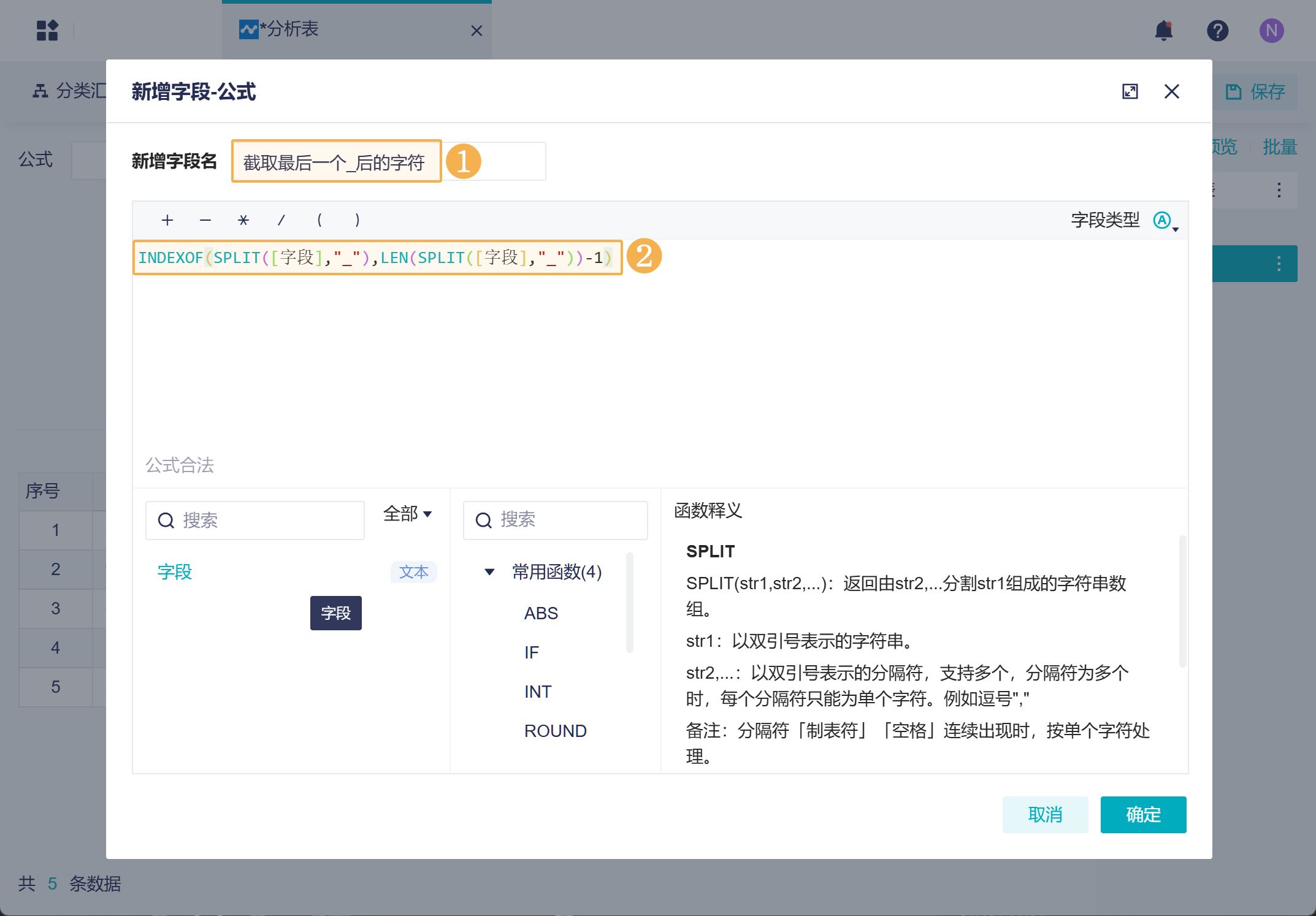Click the search magnifier in function search
The image size is (1316, 916).
pyautogui.click(x=484, y=521)
